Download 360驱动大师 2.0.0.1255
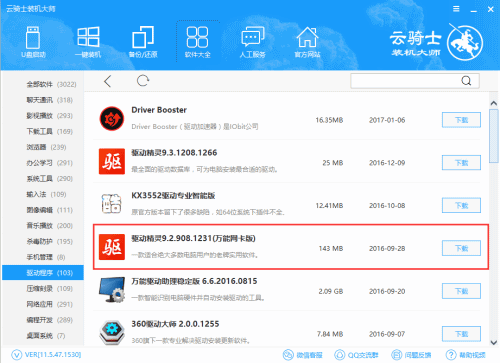This screenshot has width=500, height=363. (x=461, y=334)
